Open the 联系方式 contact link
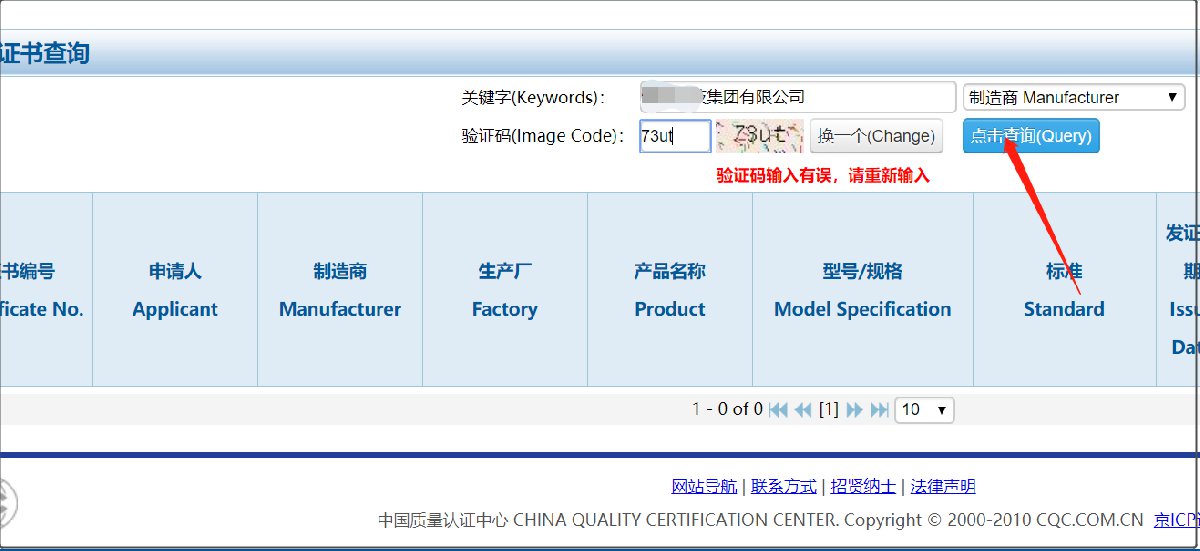Screen dimensions: 1200x551 (x=784, y=486)
